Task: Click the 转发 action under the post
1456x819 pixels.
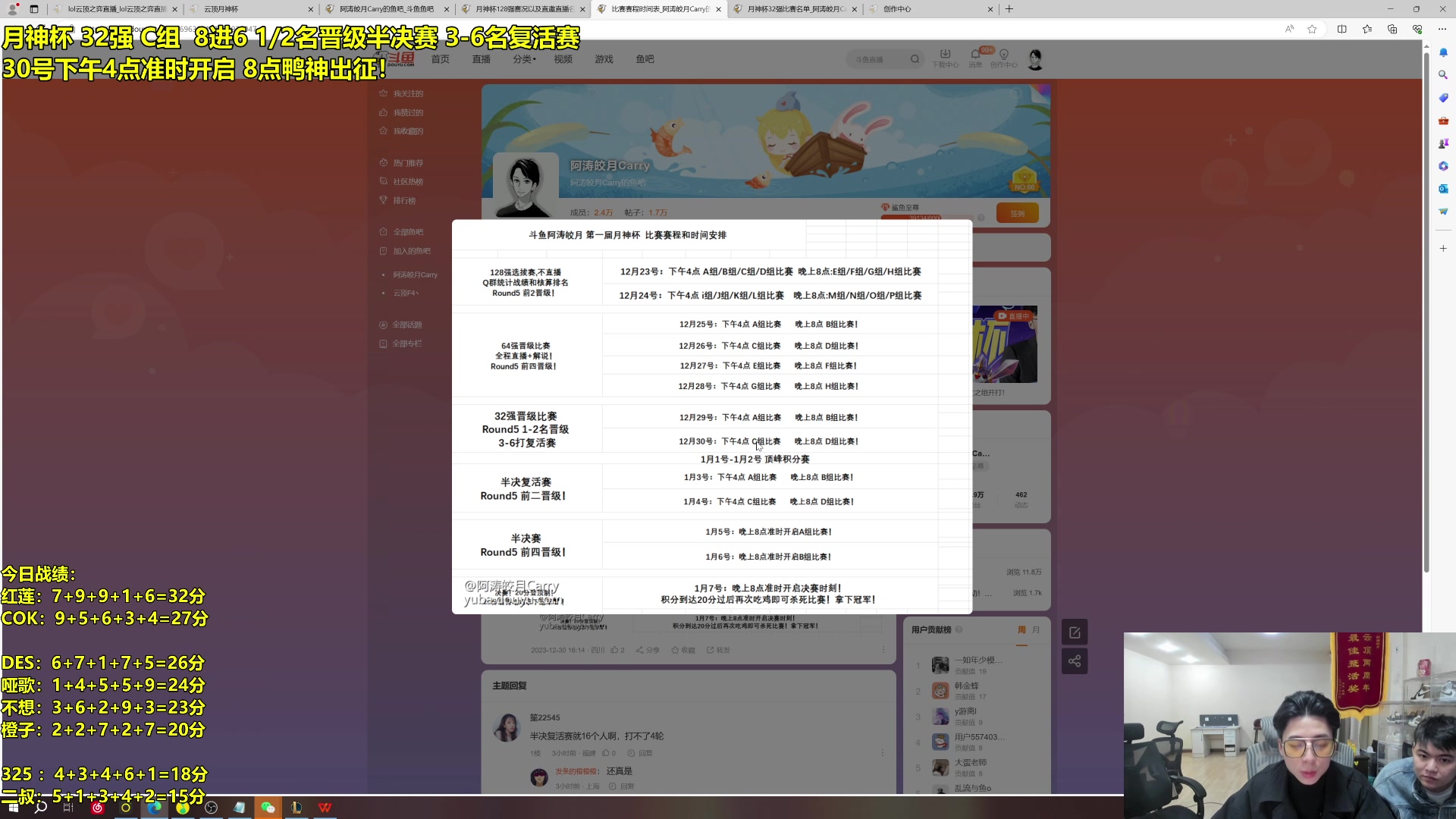Action: (718, 650)
